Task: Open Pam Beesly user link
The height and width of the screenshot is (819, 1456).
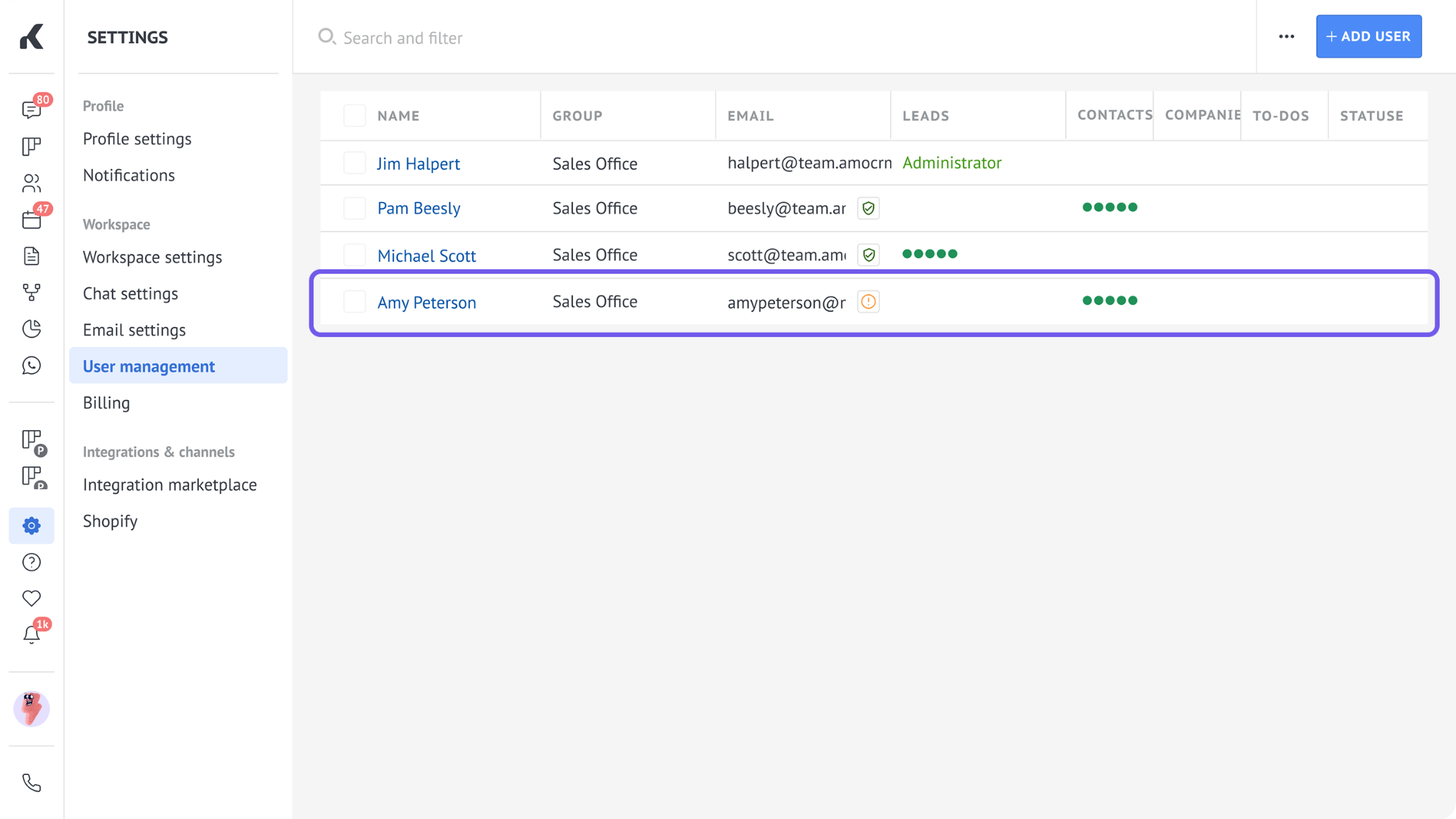Action: tap(419, 208)
